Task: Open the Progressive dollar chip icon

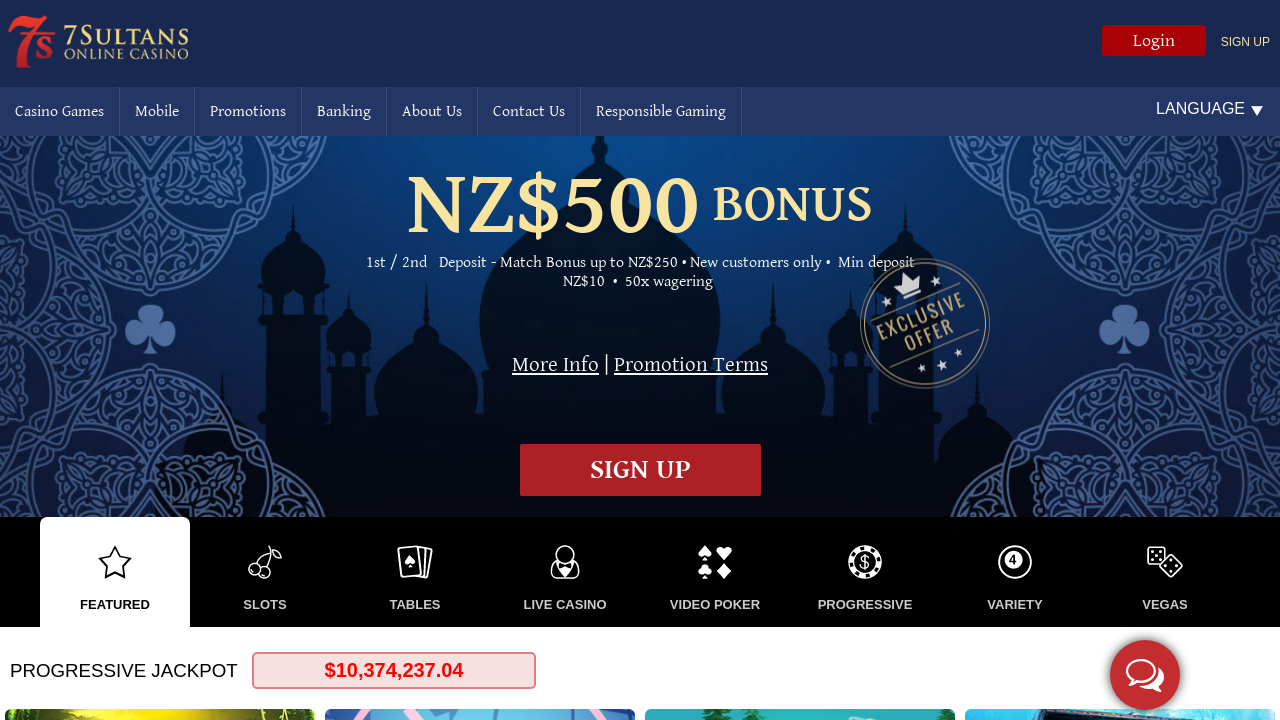Action: [865, 562]
